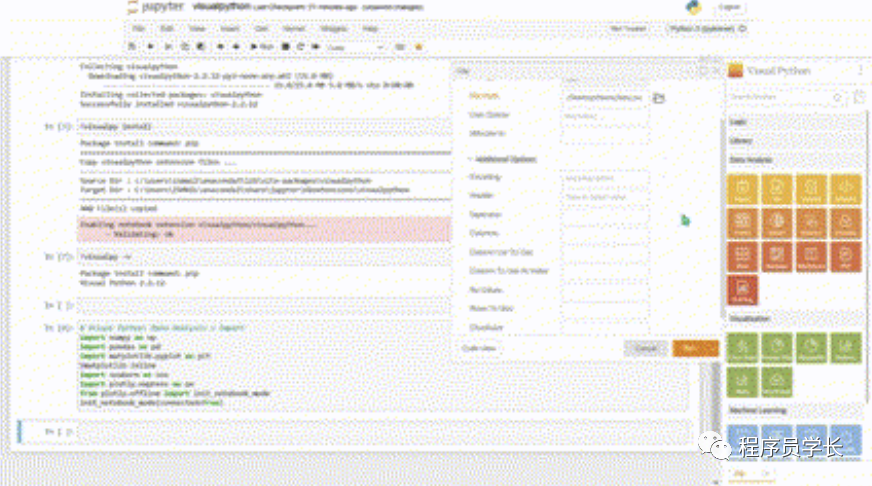The width and height of the screenshot is (872, 486).
Task: Click the file path input field
Action: coord(605,97)
